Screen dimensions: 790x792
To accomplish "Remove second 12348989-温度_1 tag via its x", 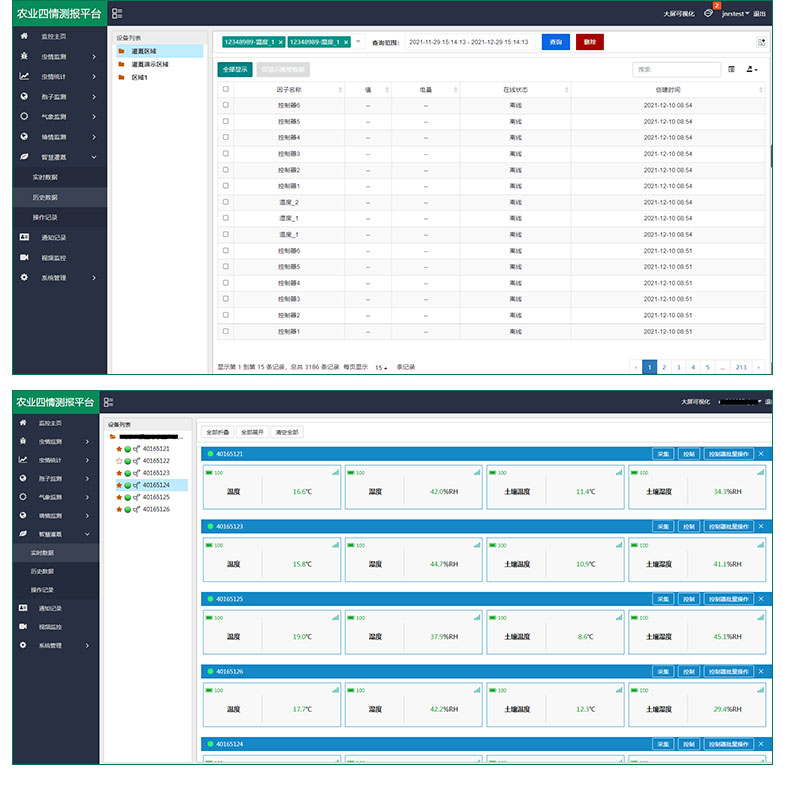I will (346, 42).
